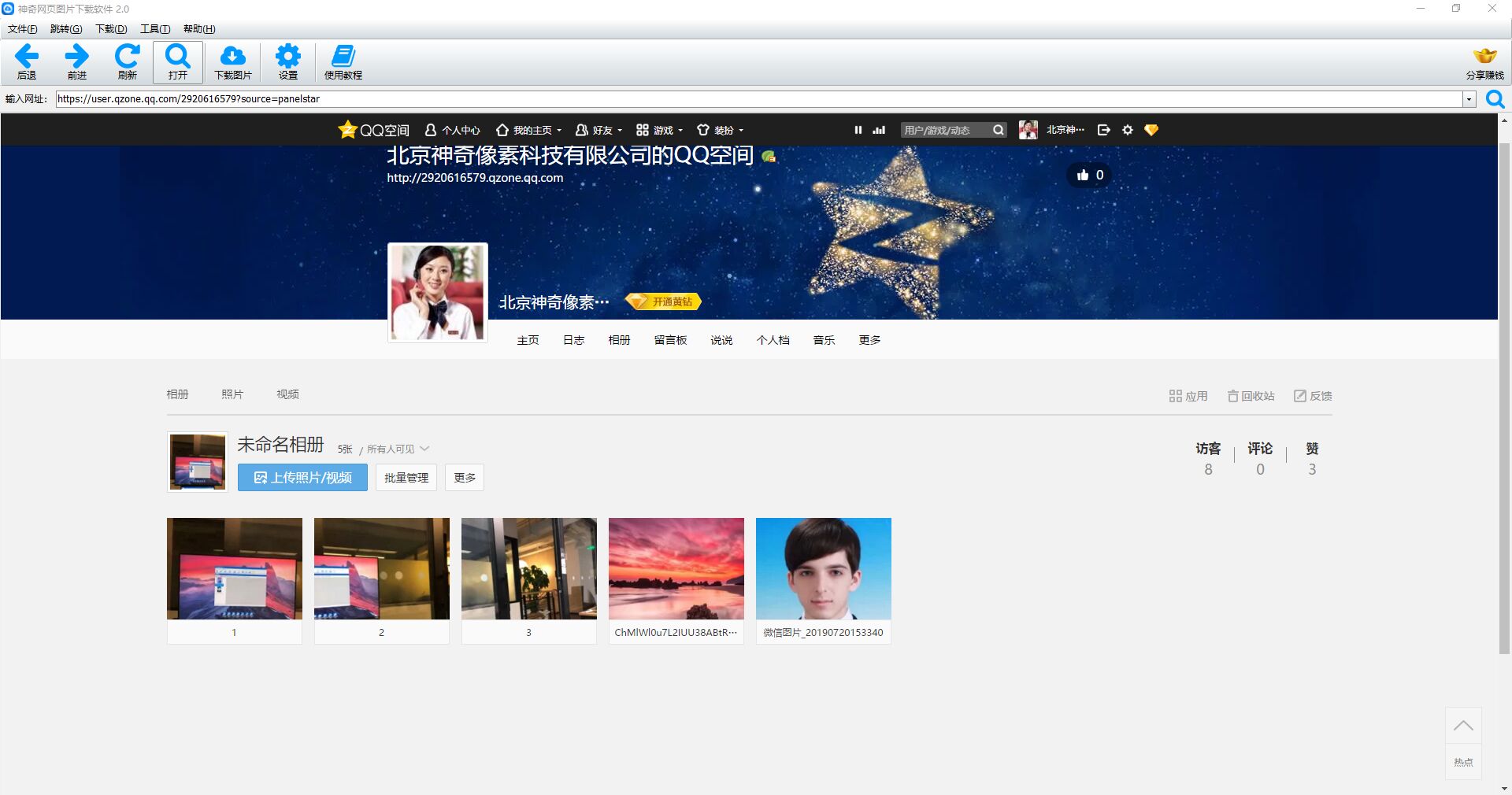1512x795 pixels.
Task: Click the 用户/游戏/动态 search field
Action: [x=945, y=130]
